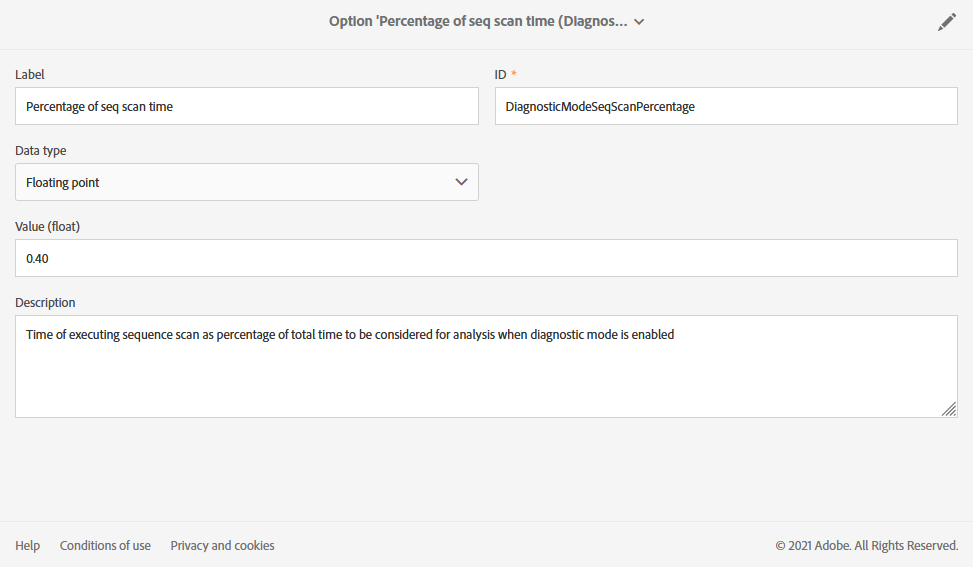Click the orange required asterisk next to ID

pos(514,75)
